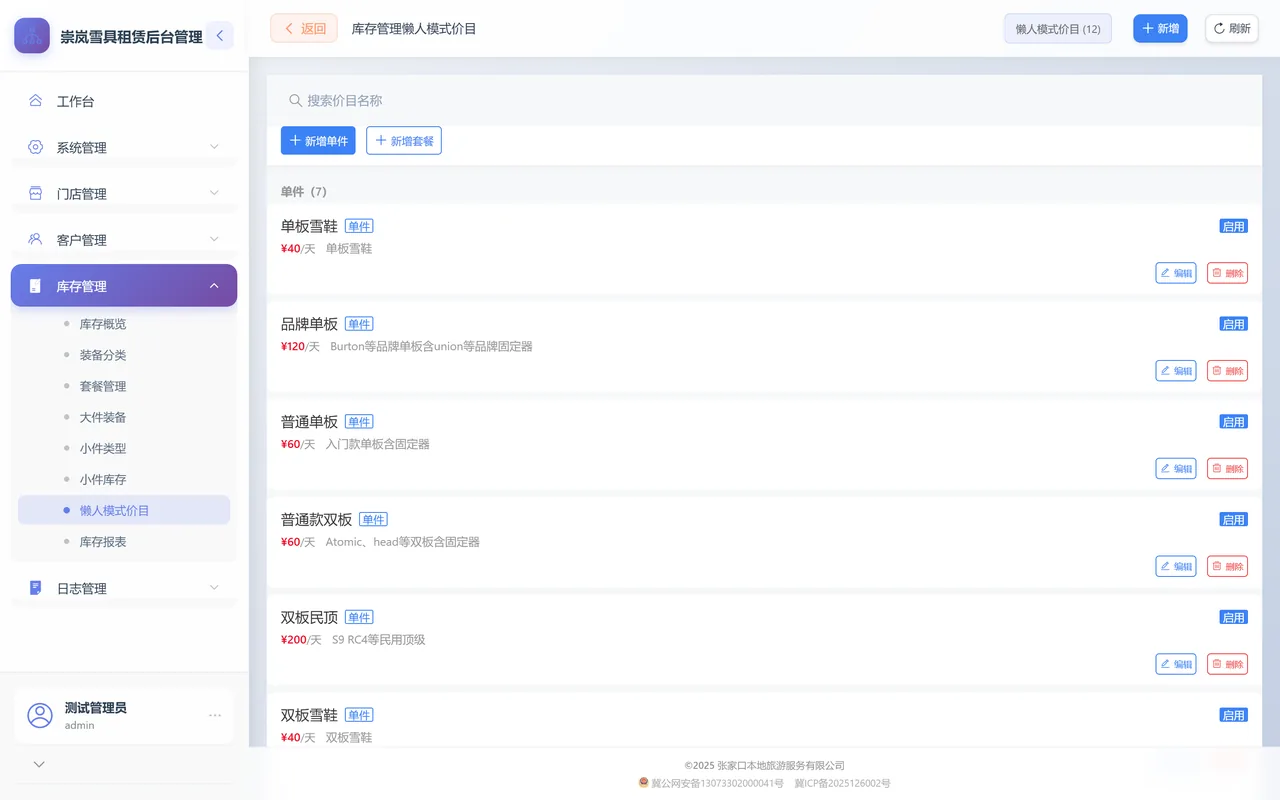Expand the chevron below the user card
The image size is (1280, 800).
[39, 764]
